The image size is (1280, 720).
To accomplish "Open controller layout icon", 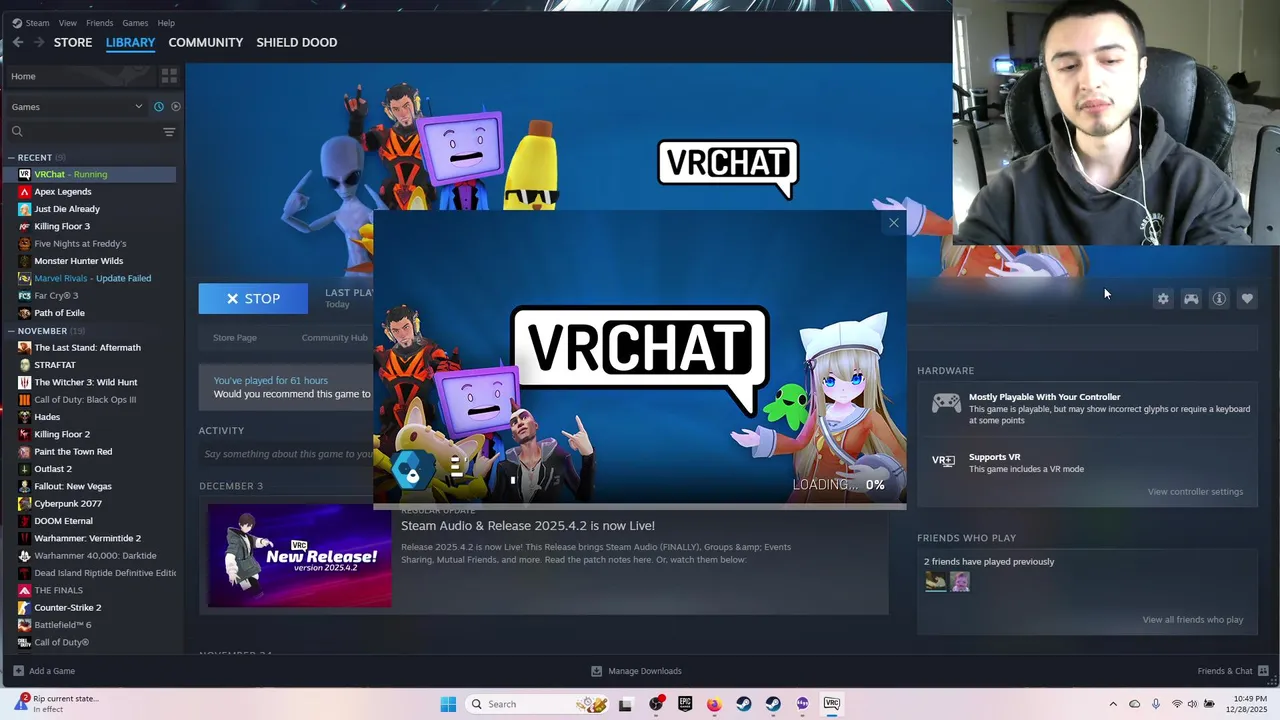I will 1191,298.
